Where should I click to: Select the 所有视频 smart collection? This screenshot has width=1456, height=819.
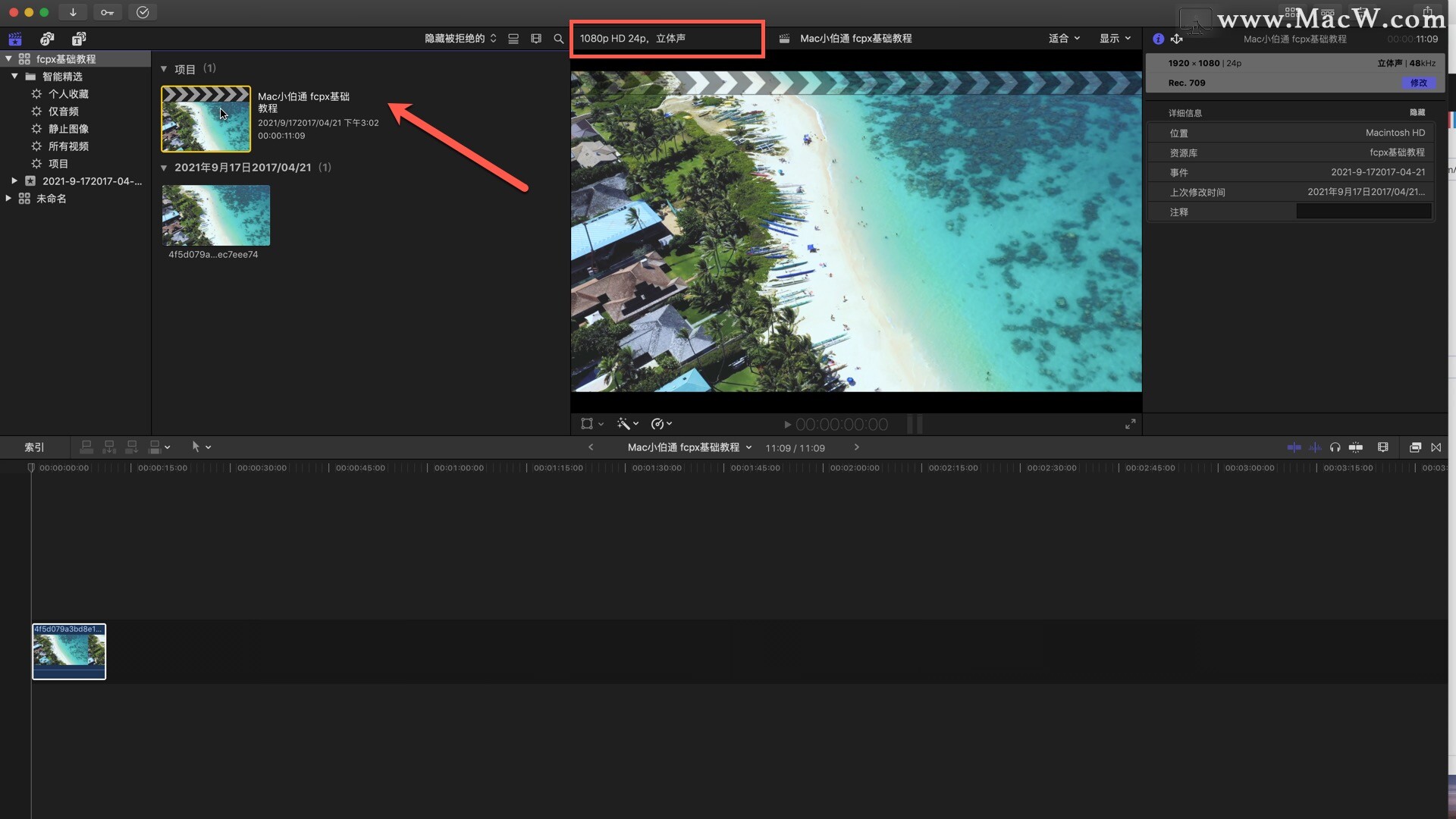(68, 146)
